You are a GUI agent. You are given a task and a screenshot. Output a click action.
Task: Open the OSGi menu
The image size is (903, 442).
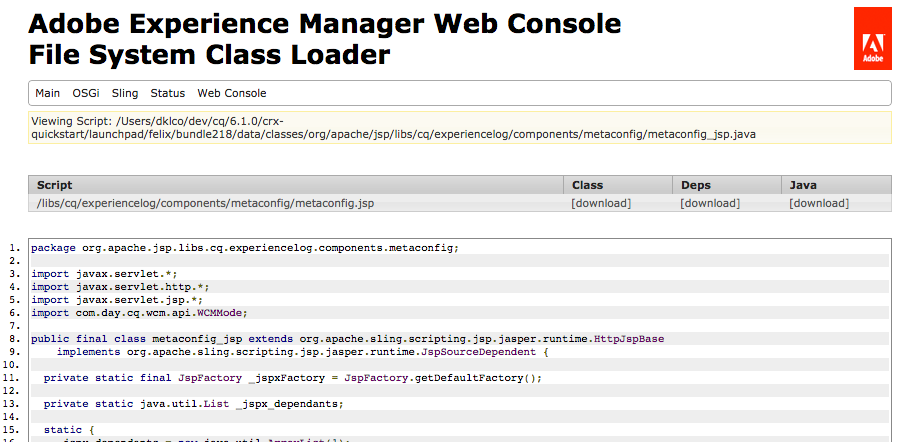[86, 93]
